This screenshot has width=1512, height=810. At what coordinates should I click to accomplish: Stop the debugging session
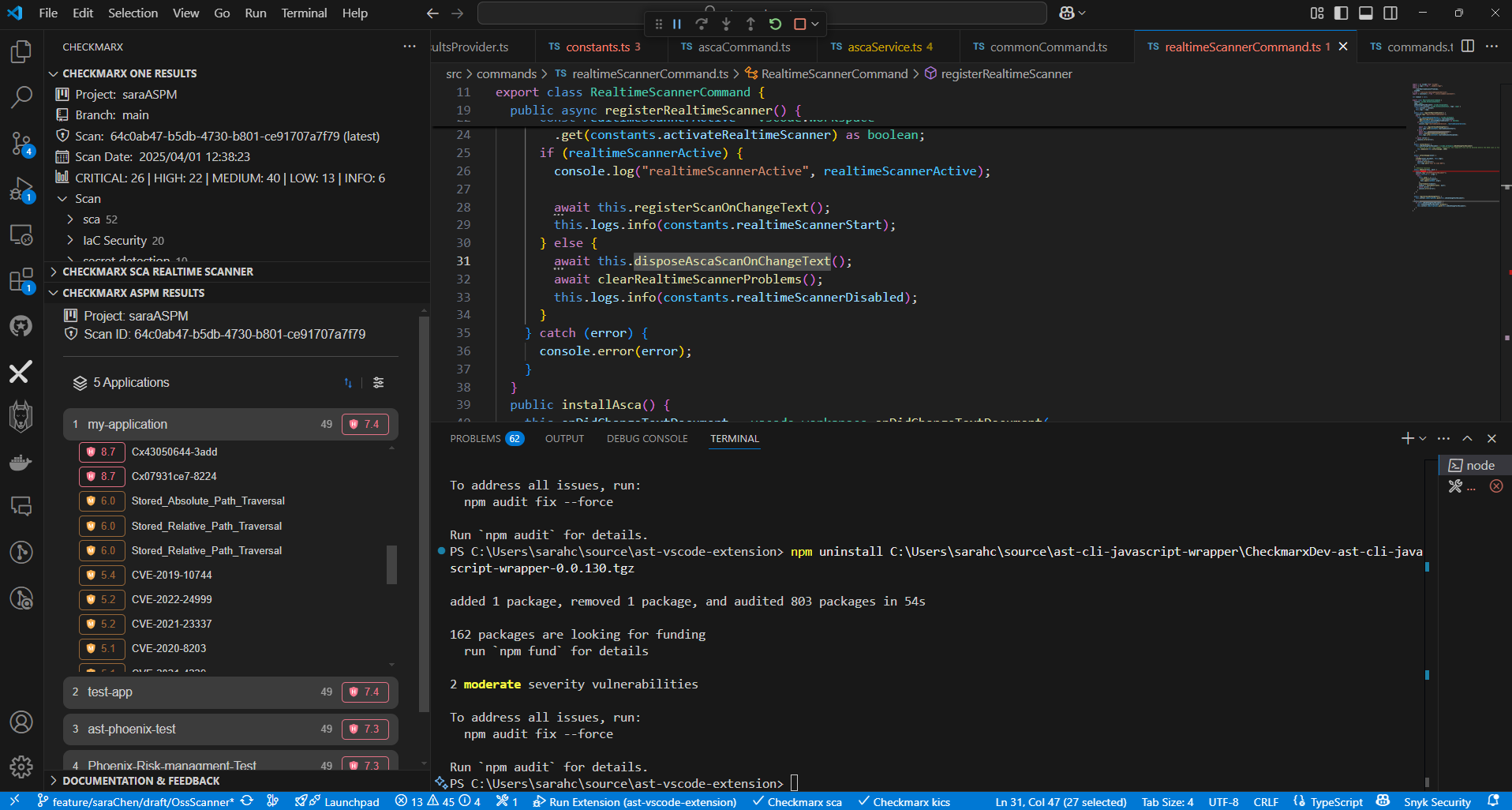pyautogui.click(x=799, y=24)
